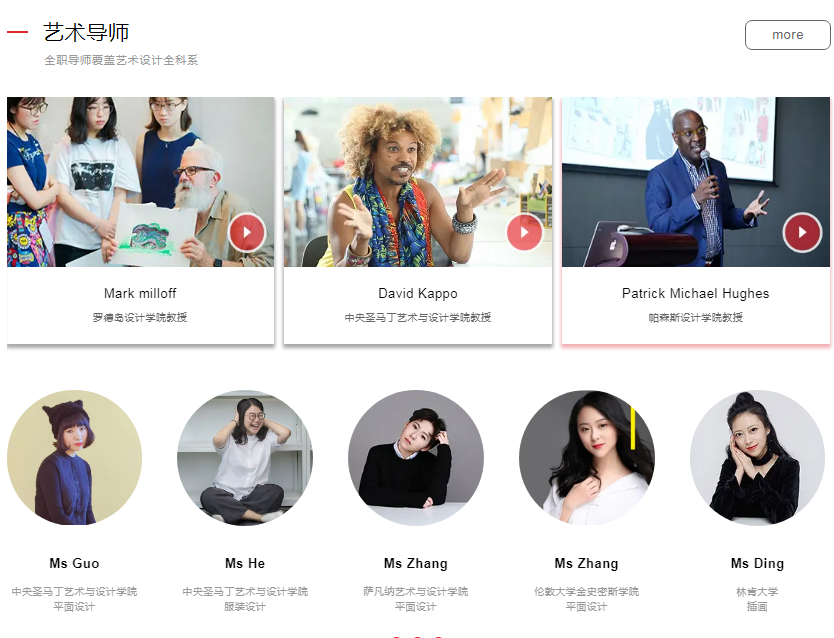834x638 pixels.
Task: Select Ms He's round portrait
Action: (x=245, y=458)
